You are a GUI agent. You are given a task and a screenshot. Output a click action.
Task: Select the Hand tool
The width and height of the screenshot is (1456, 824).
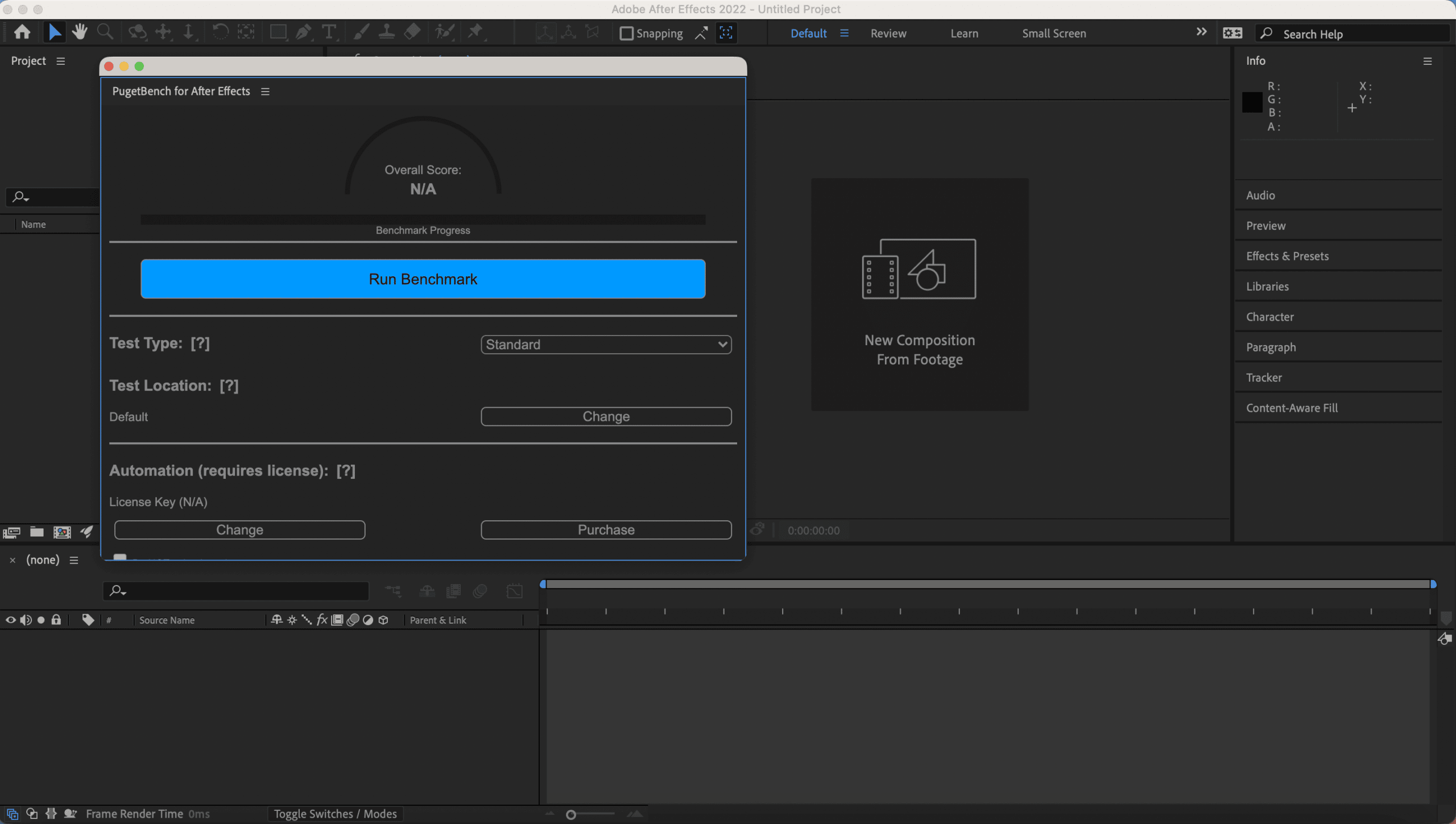click(80, 32)
